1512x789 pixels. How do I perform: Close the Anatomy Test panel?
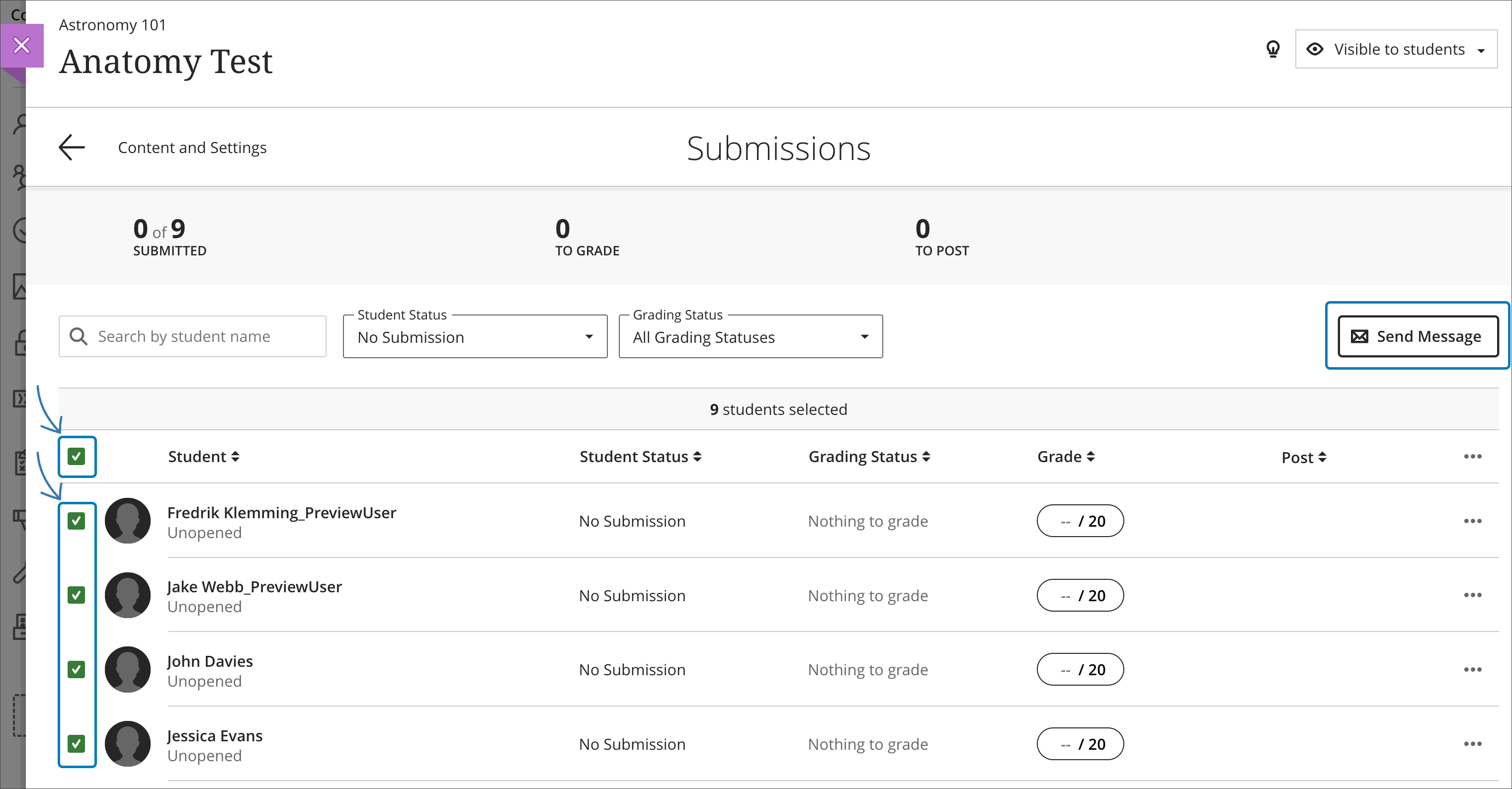(x=22, y=45)
